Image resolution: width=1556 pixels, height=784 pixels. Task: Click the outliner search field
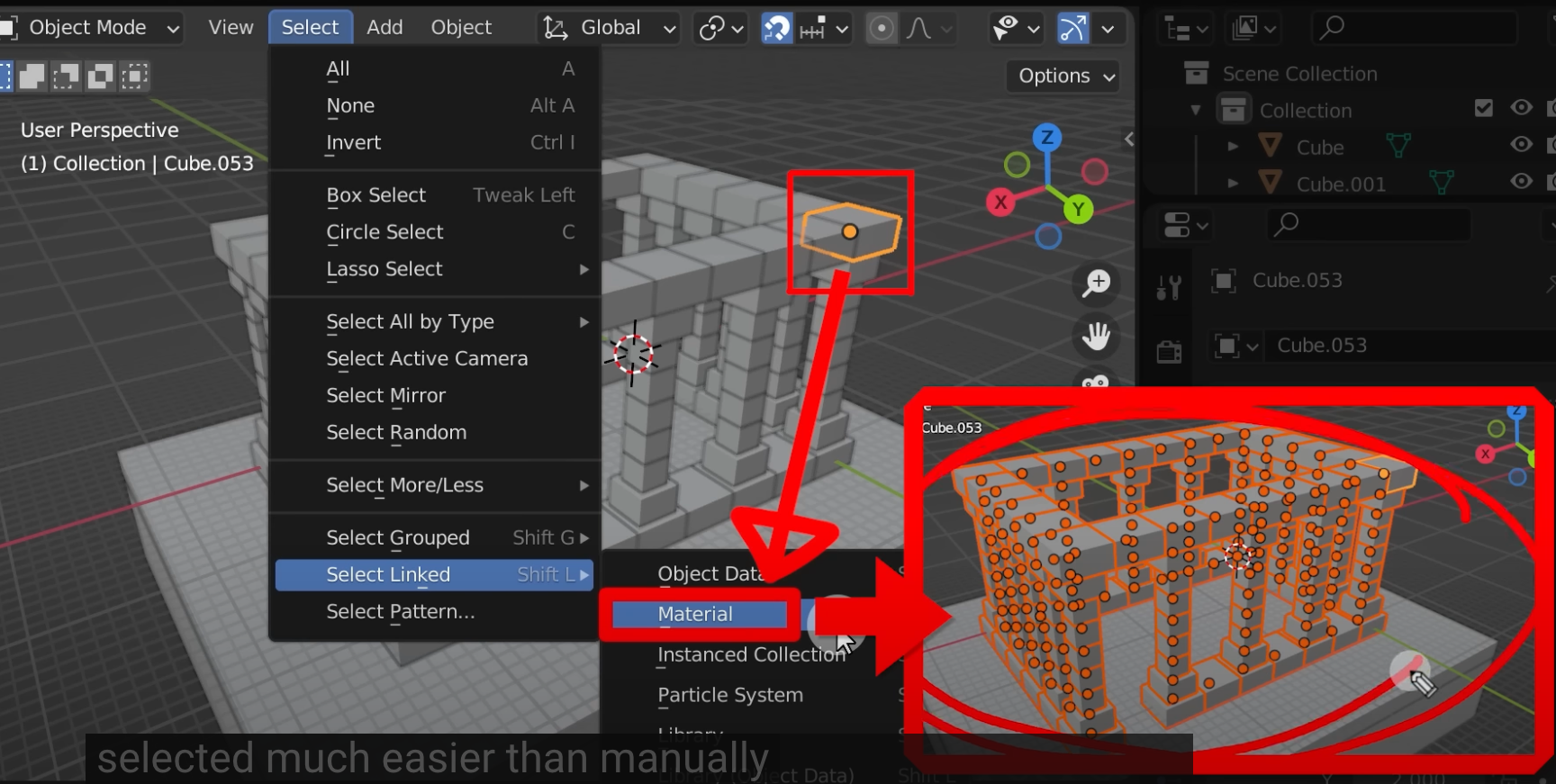click(x=1414, y=29)
